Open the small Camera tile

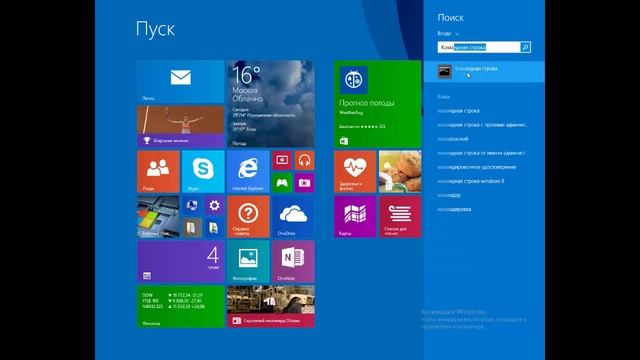coord(304,182)
